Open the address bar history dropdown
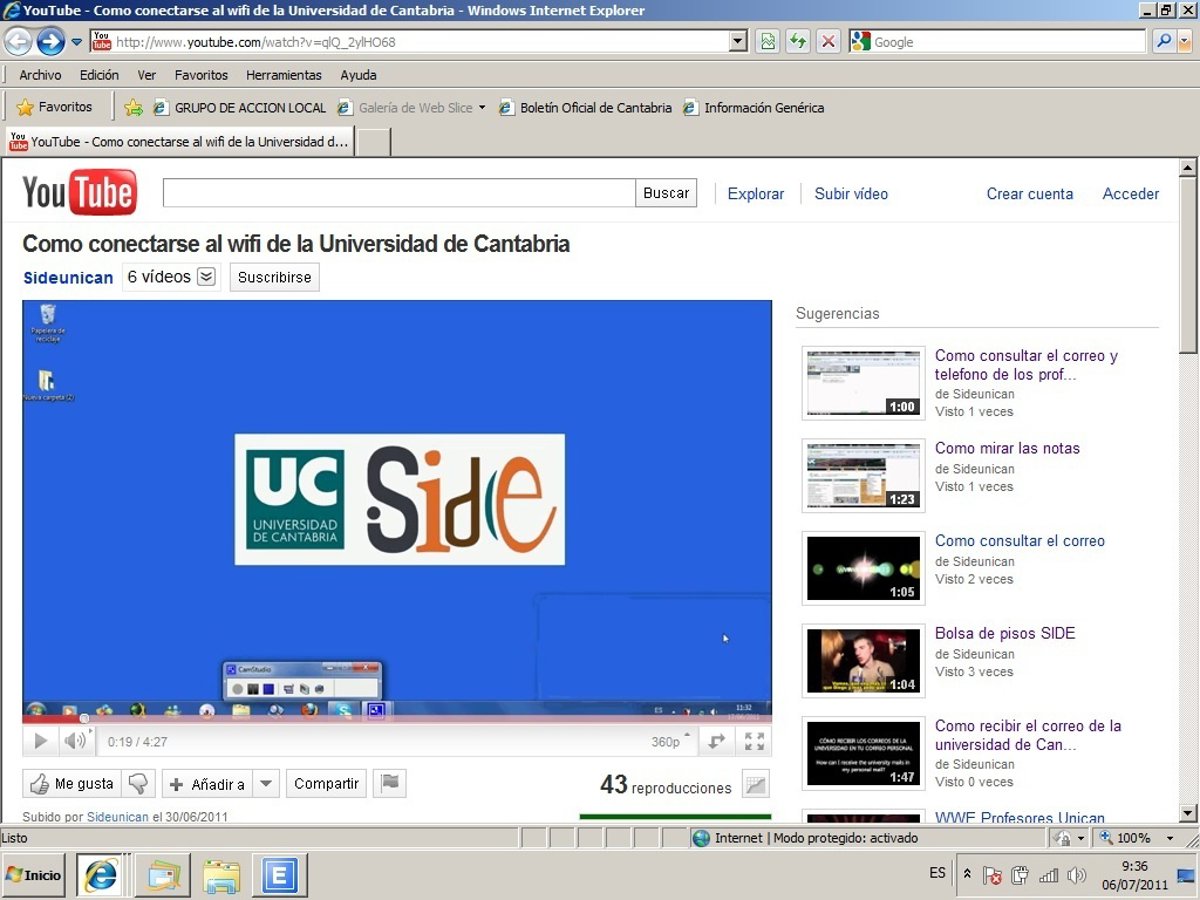The image size is (1200, 900). [738, 42]
